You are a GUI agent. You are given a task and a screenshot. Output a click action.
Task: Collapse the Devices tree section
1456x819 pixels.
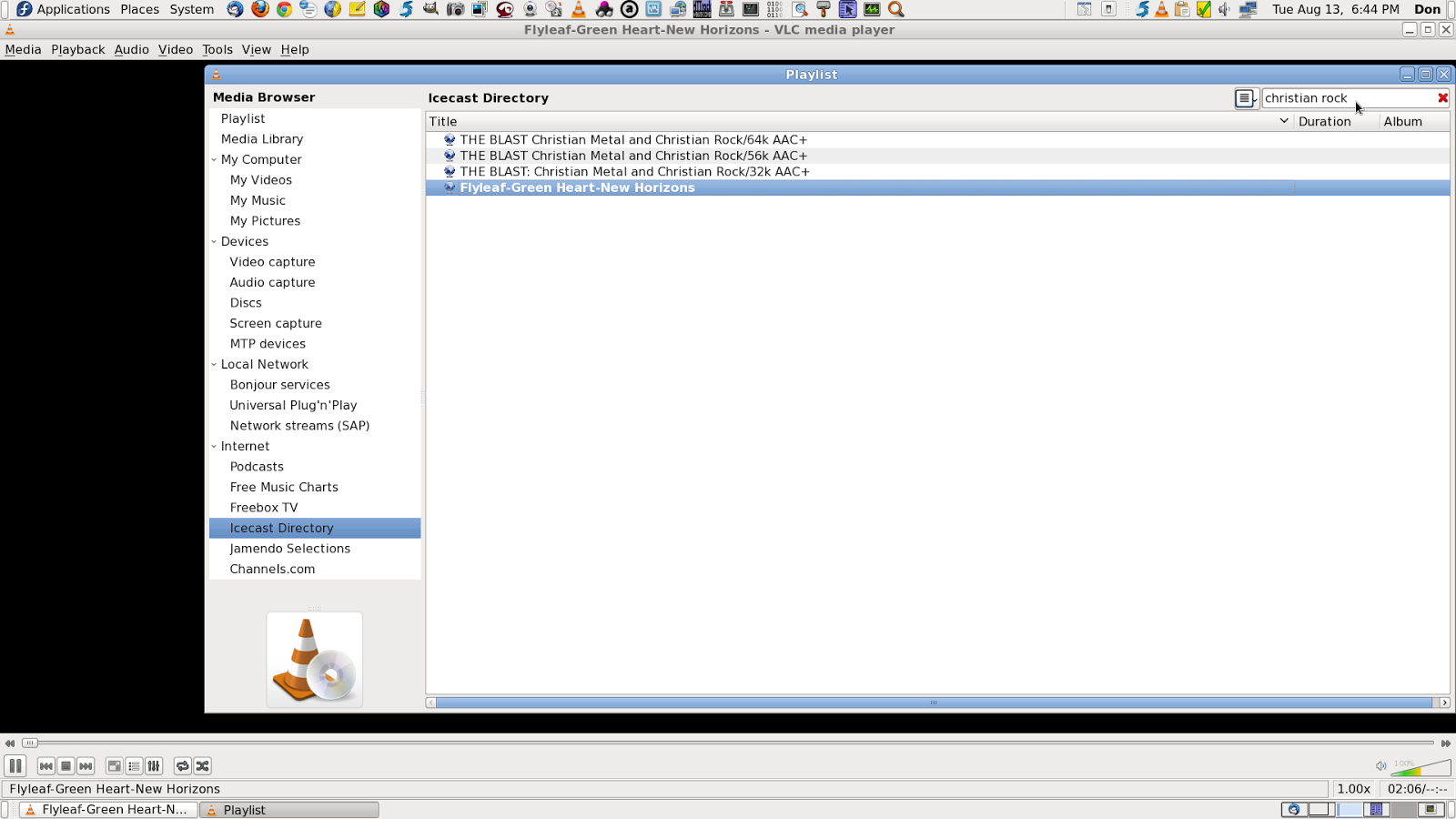click(215, 242)
